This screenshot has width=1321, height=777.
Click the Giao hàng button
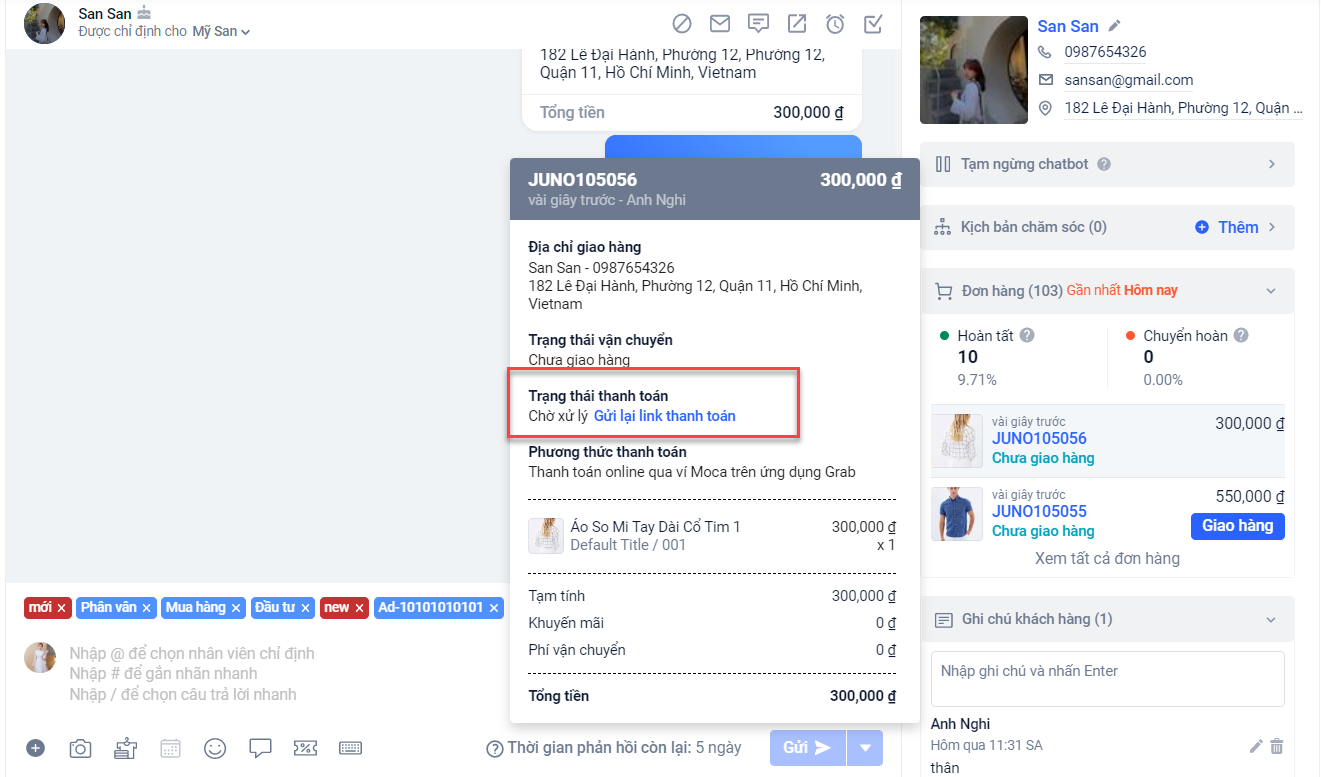click(x=1237, y=526)
